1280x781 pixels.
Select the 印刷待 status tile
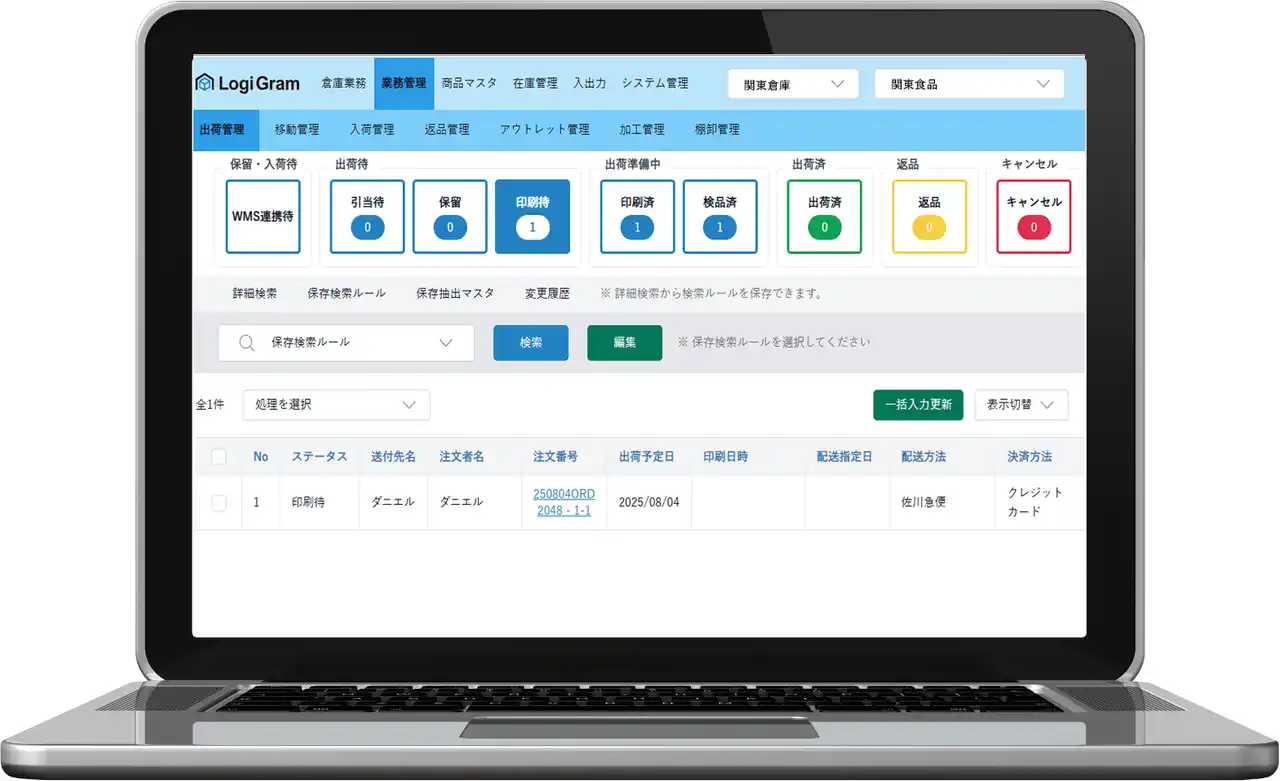pyautogui.click(x=532, y=217)
